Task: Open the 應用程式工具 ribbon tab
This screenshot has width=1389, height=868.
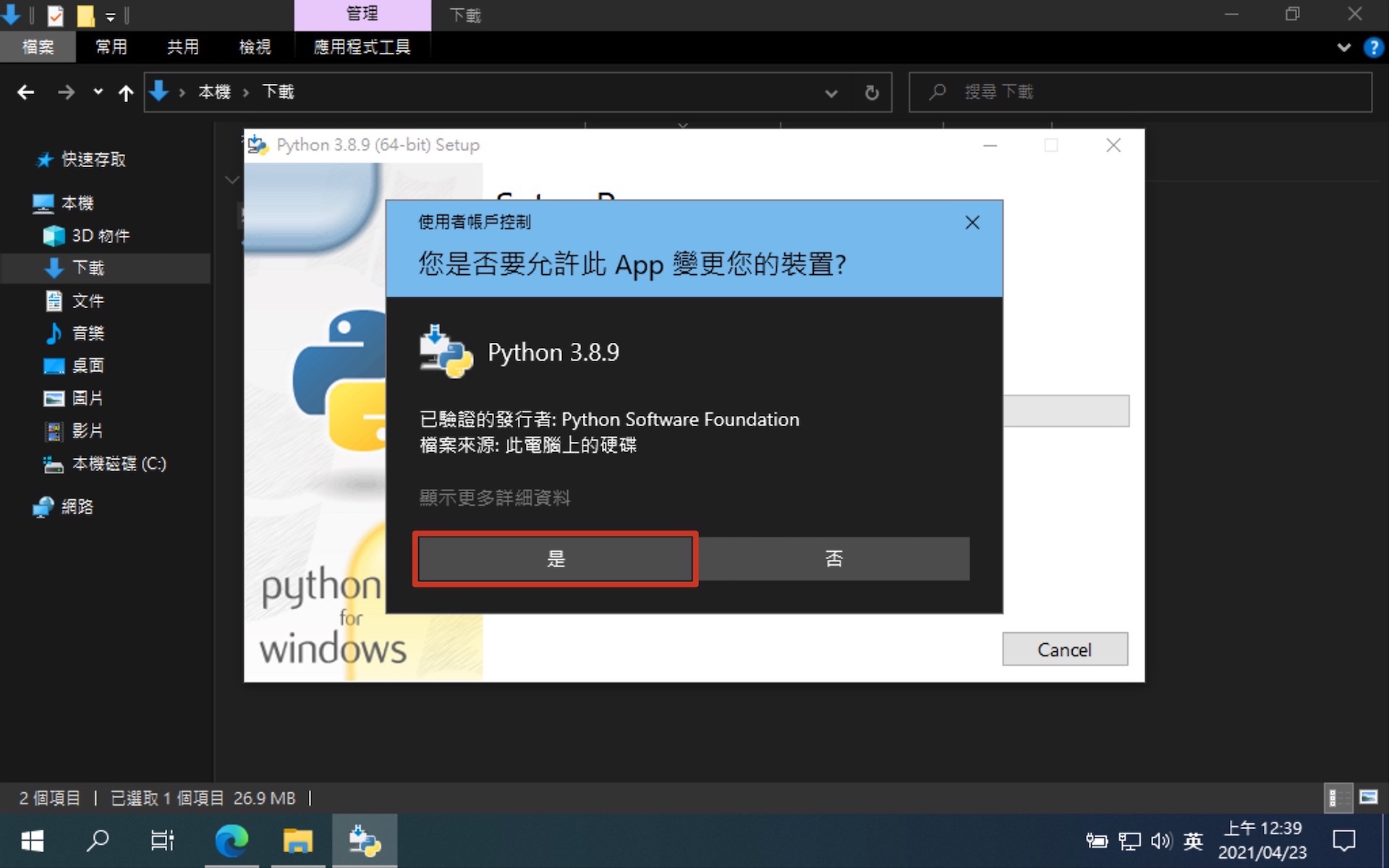Action: [362, 47]
